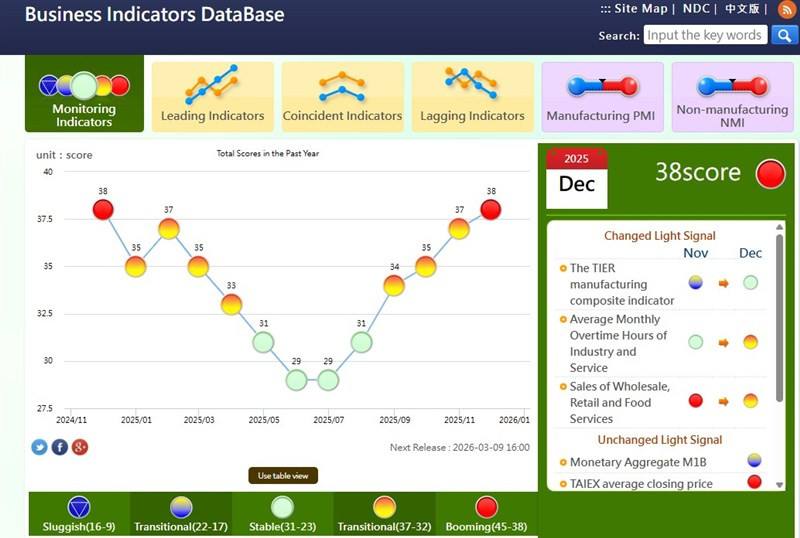Select the Booming(45-38) red legend swatch
The image size is (800, 538).
pyautogui.click(x=487, y=507)
